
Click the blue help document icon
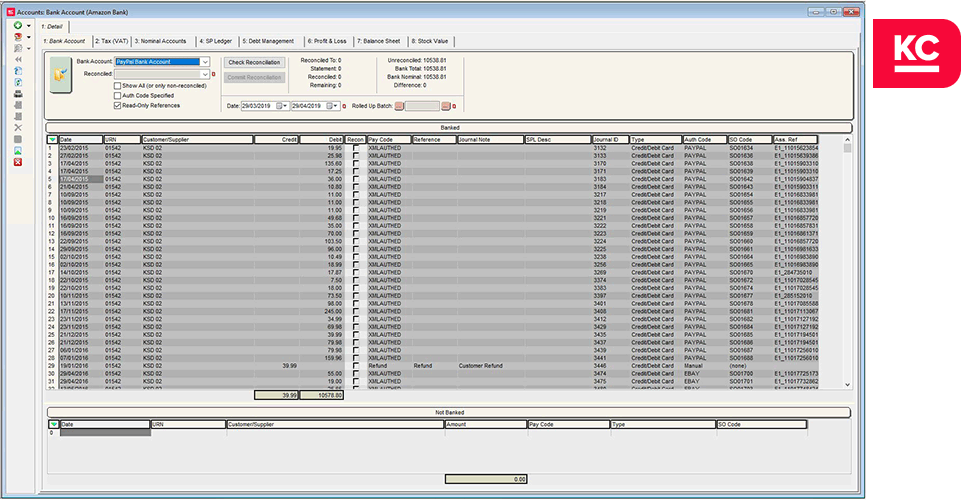coord(18,71)
